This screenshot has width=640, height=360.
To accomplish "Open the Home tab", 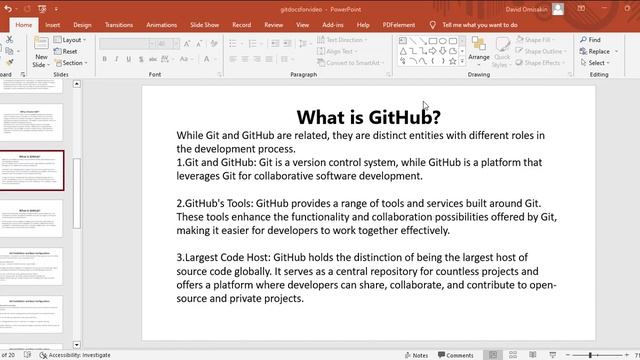I will coord(24,25).
